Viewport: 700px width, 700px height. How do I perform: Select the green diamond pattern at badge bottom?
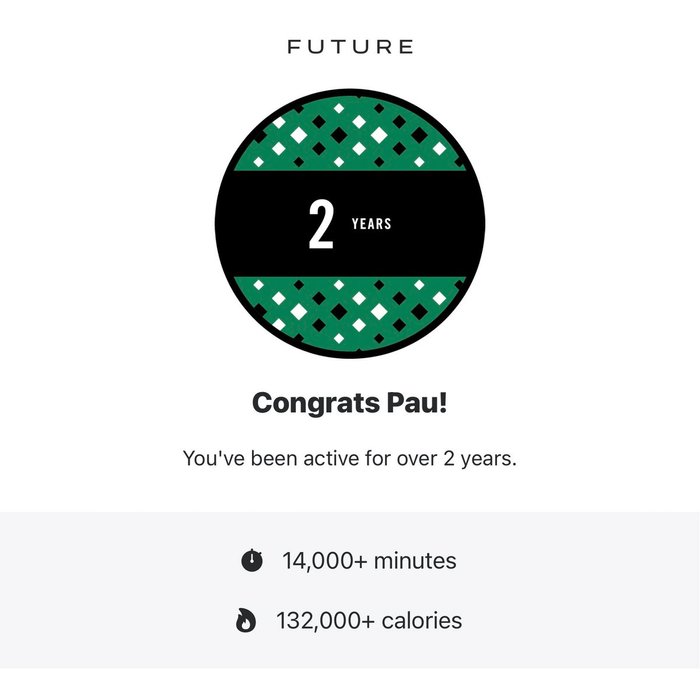coord(350,310)
